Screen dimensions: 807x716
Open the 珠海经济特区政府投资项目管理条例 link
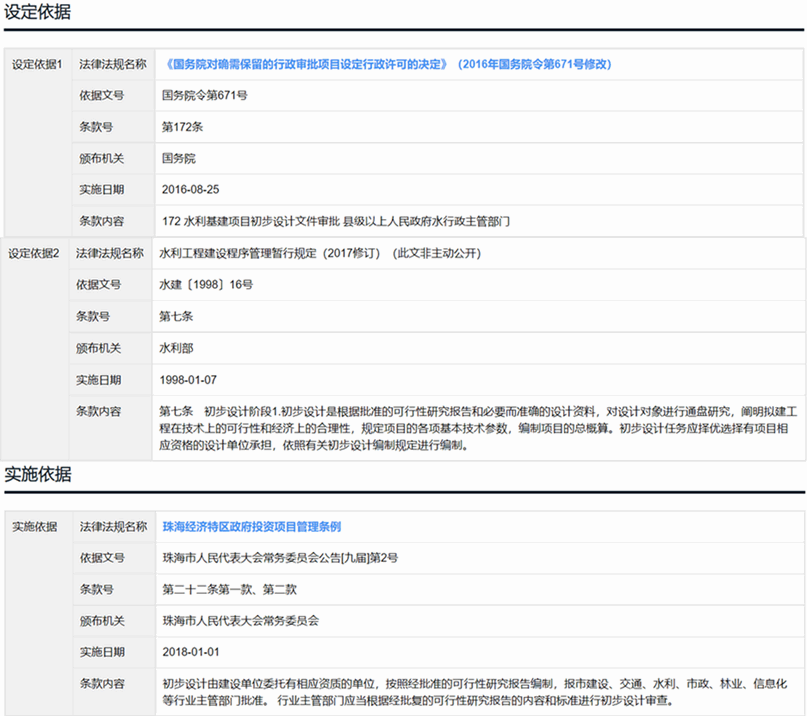pos(252,527)
